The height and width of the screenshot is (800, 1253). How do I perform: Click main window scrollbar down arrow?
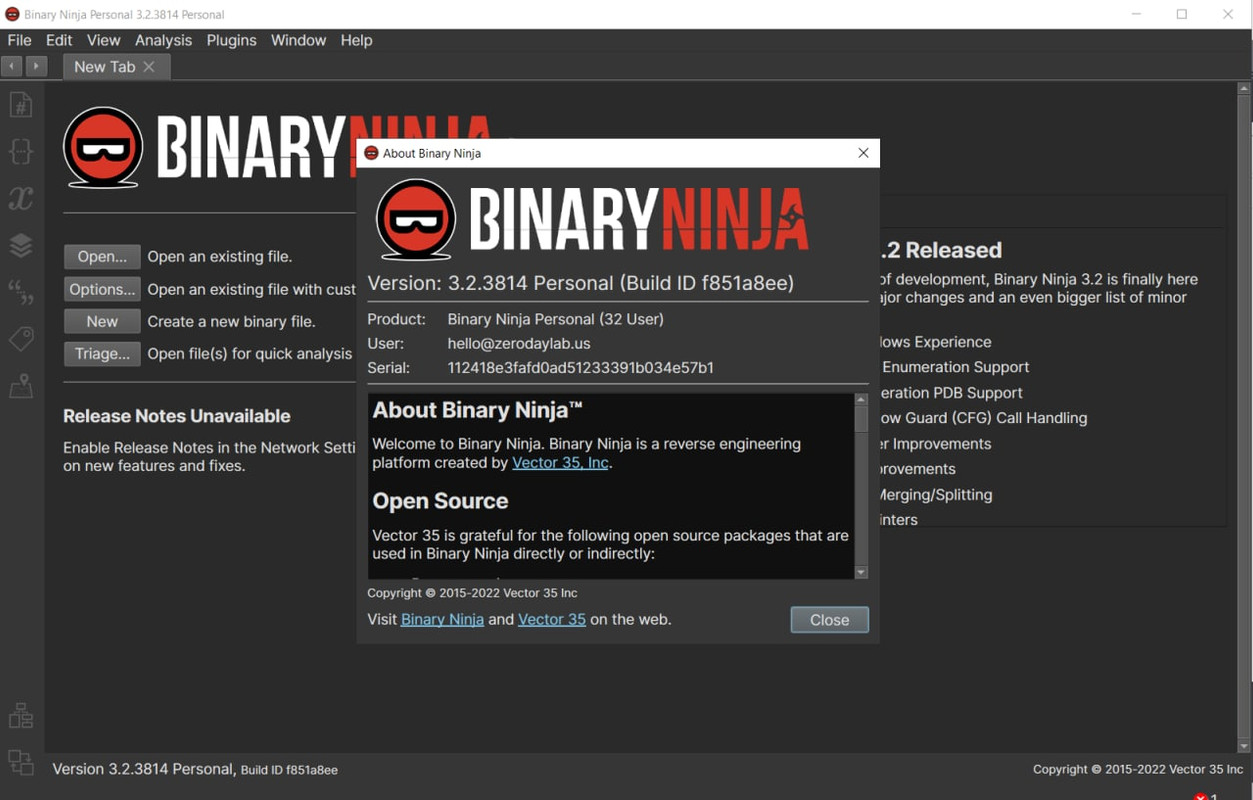tap(1244, 745)
